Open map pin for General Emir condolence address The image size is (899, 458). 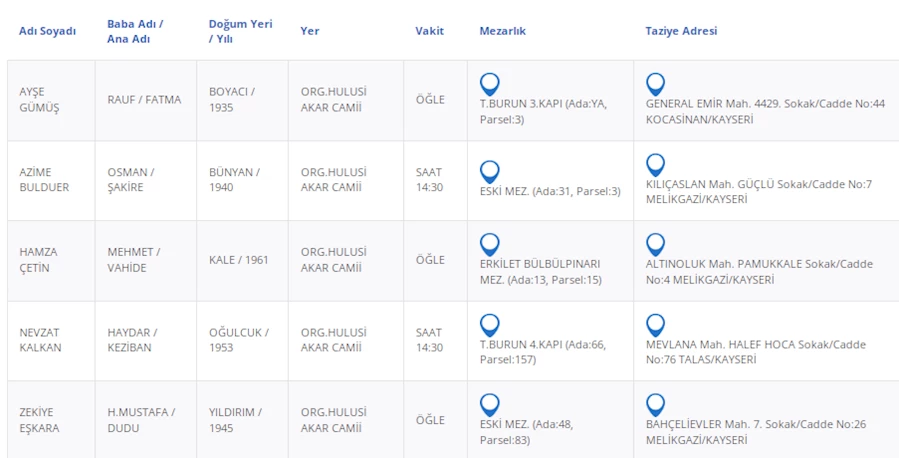click(x=655, y=84)
